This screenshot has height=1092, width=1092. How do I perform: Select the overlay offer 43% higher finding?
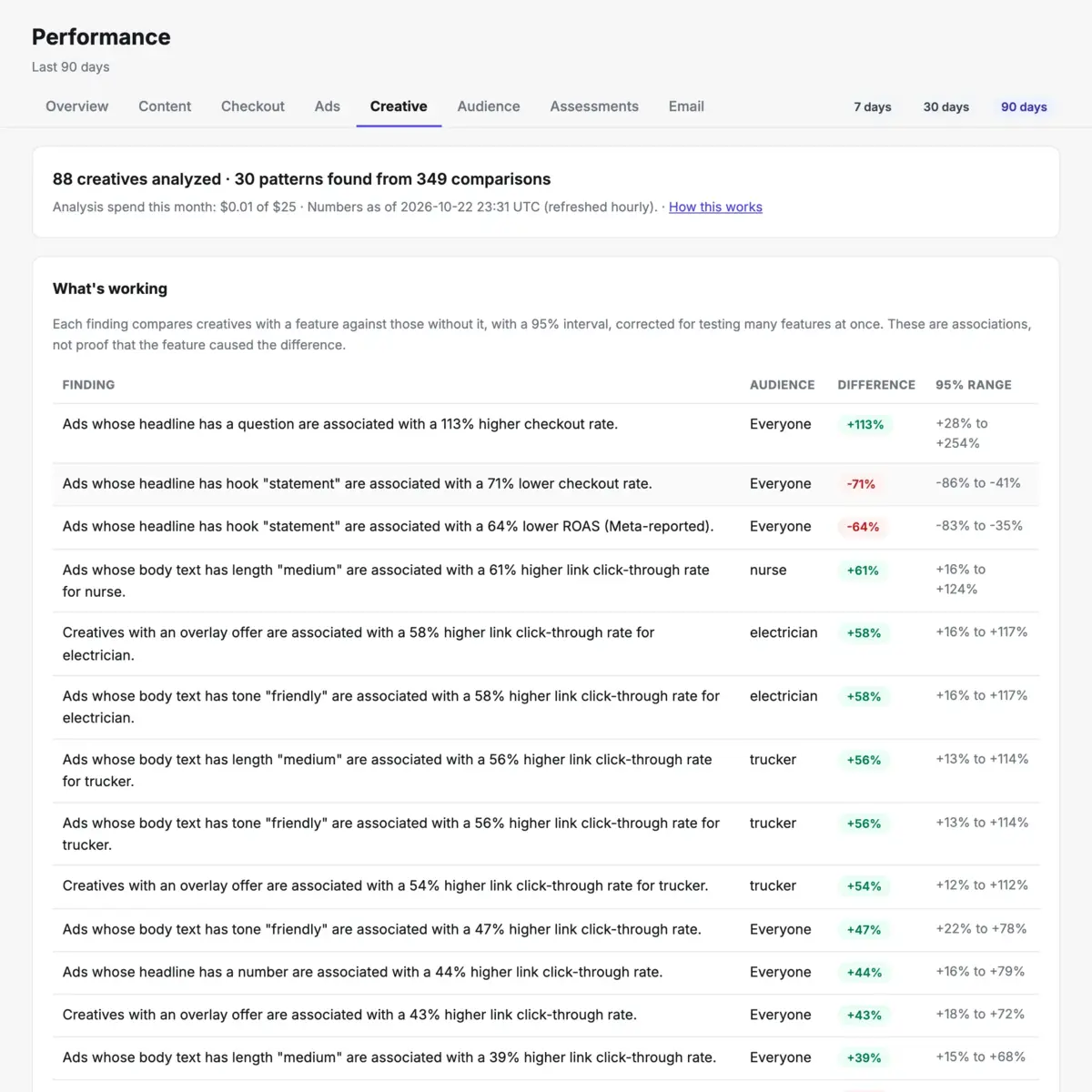pyautogui.click(x=546, y=1016)
